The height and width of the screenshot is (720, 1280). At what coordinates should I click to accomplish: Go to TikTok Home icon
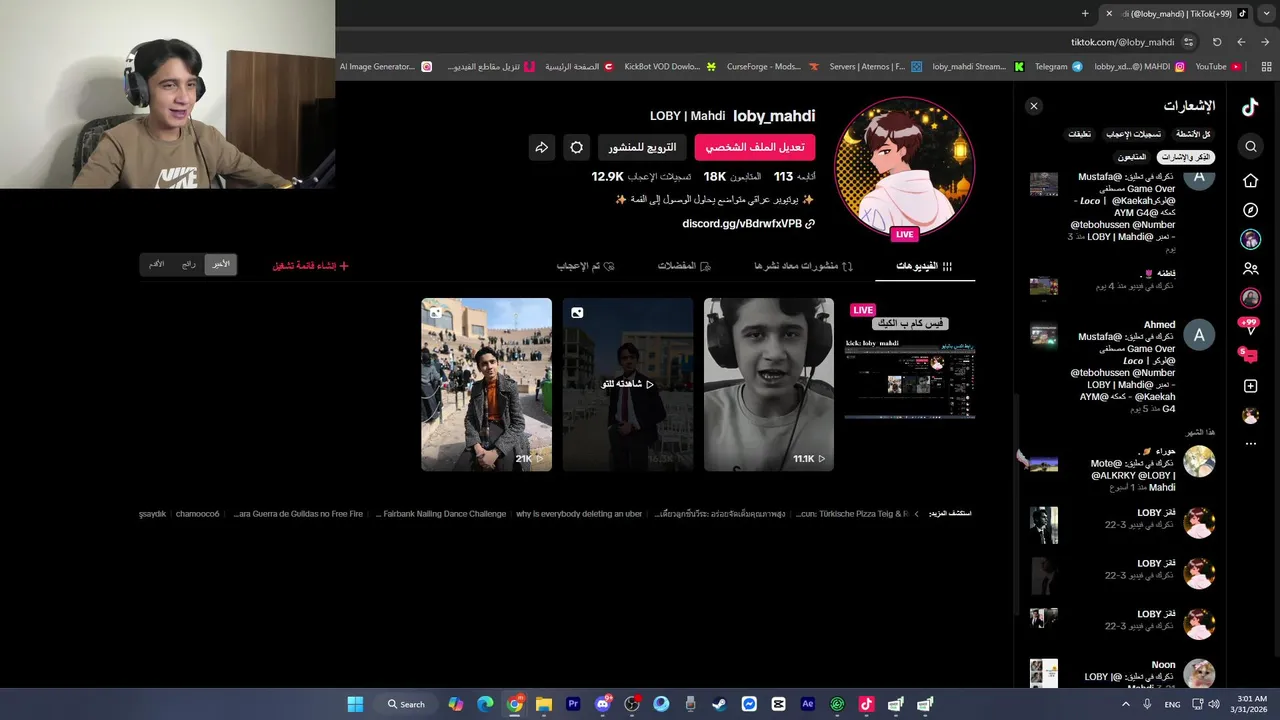(x=1250, y=181)
